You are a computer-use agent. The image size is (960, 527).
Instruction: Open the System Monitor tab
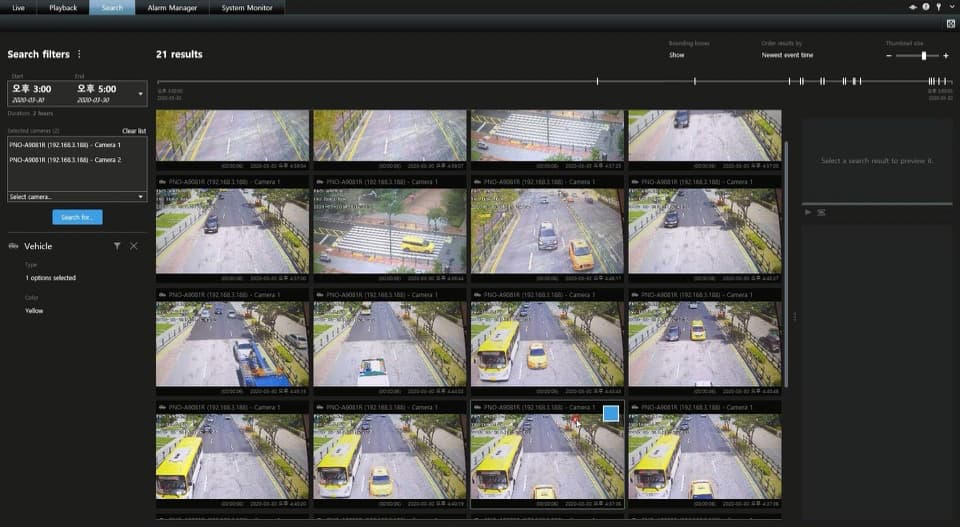247,7
